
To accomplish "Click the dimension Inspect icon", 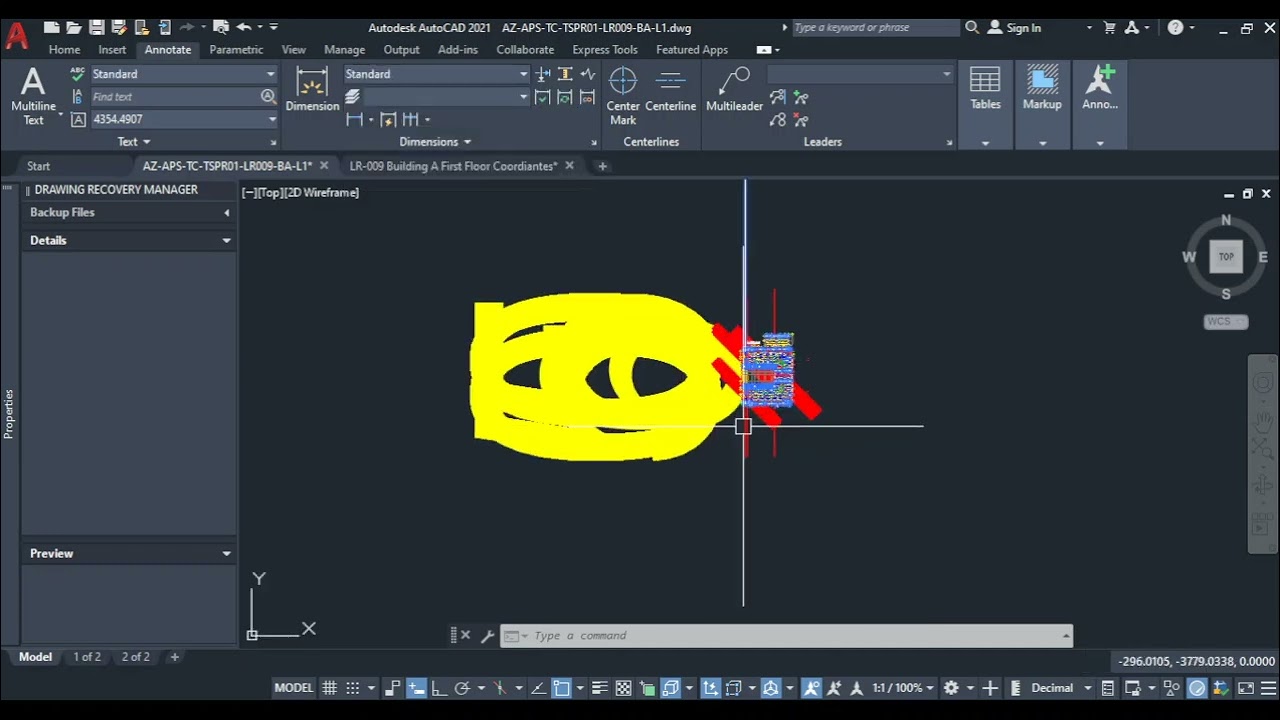I will click(543, 97).
